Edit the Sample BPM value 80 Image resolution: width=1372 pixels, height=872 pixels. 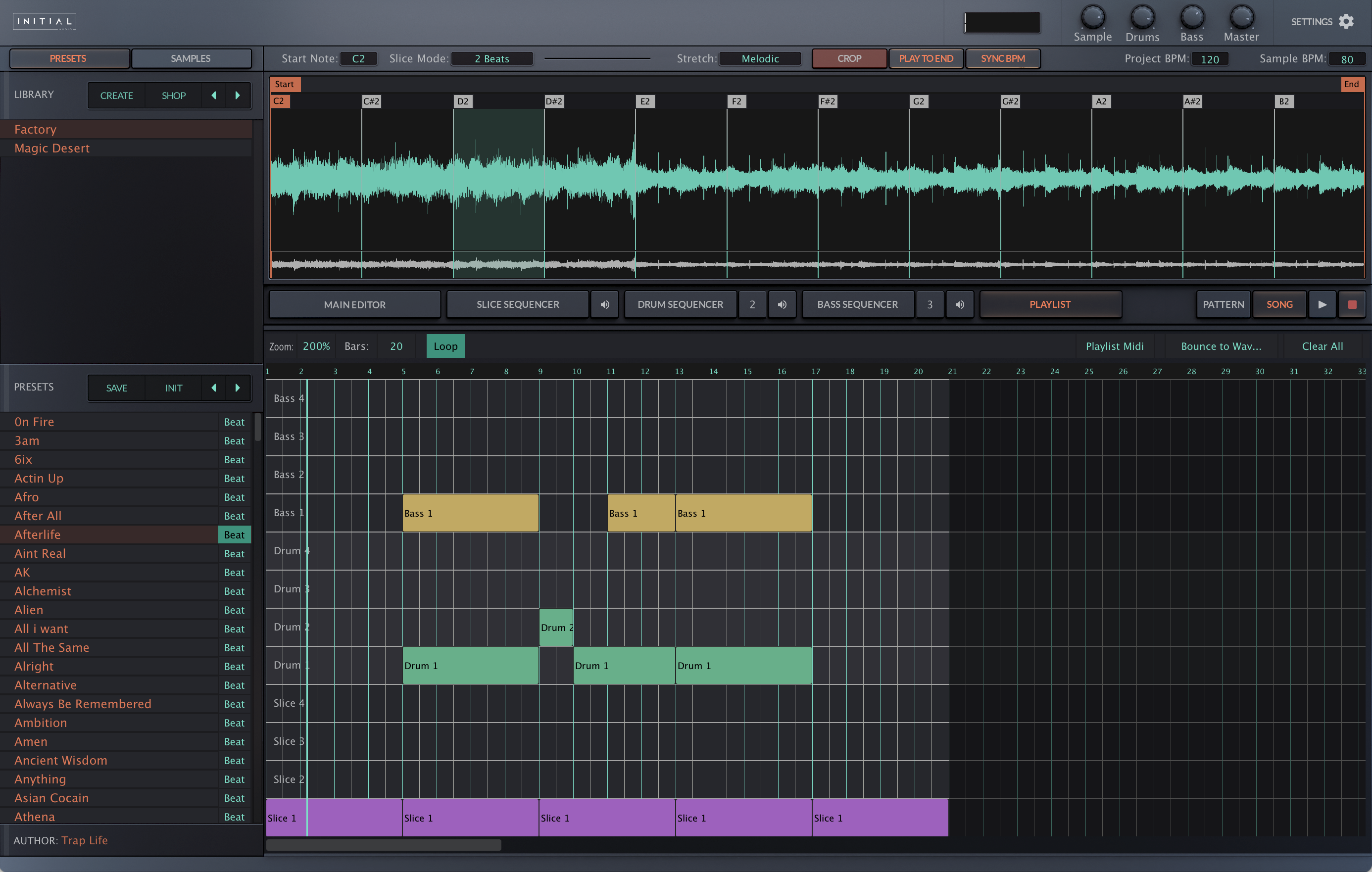(x=1347, y=59)
